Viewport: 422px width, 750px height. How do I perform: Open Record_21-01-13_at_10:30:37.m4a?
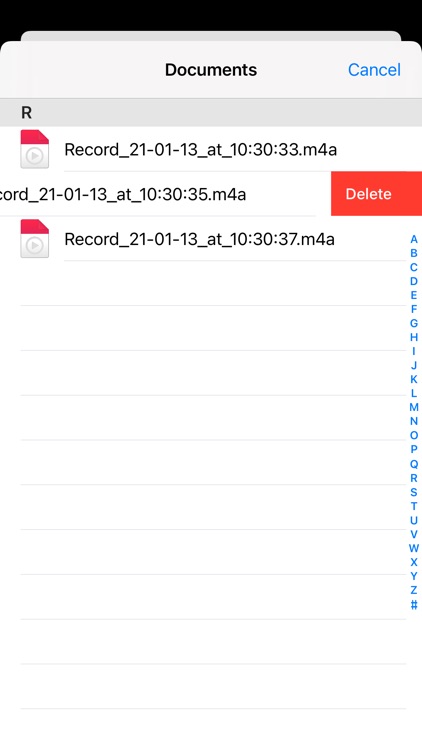(199, 239)
